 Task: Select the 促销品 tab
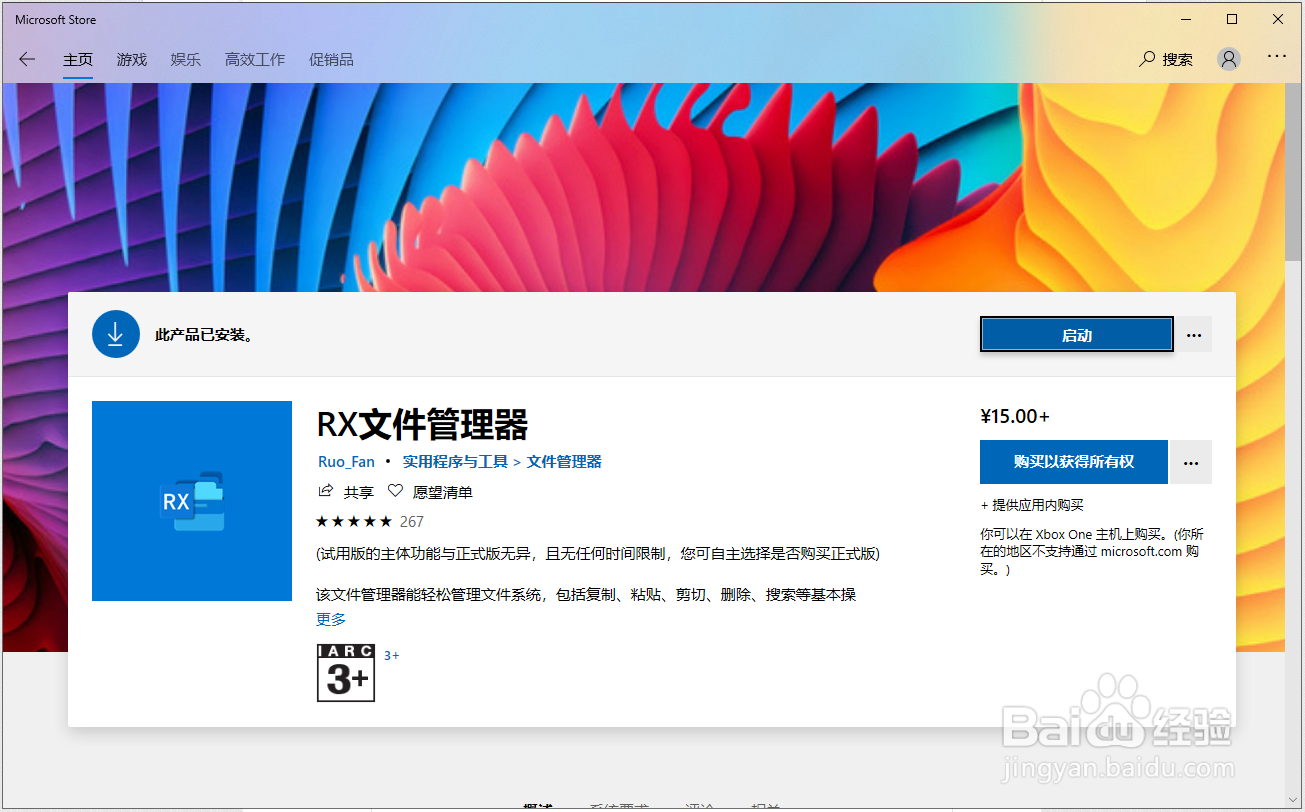tap(331, 60)
